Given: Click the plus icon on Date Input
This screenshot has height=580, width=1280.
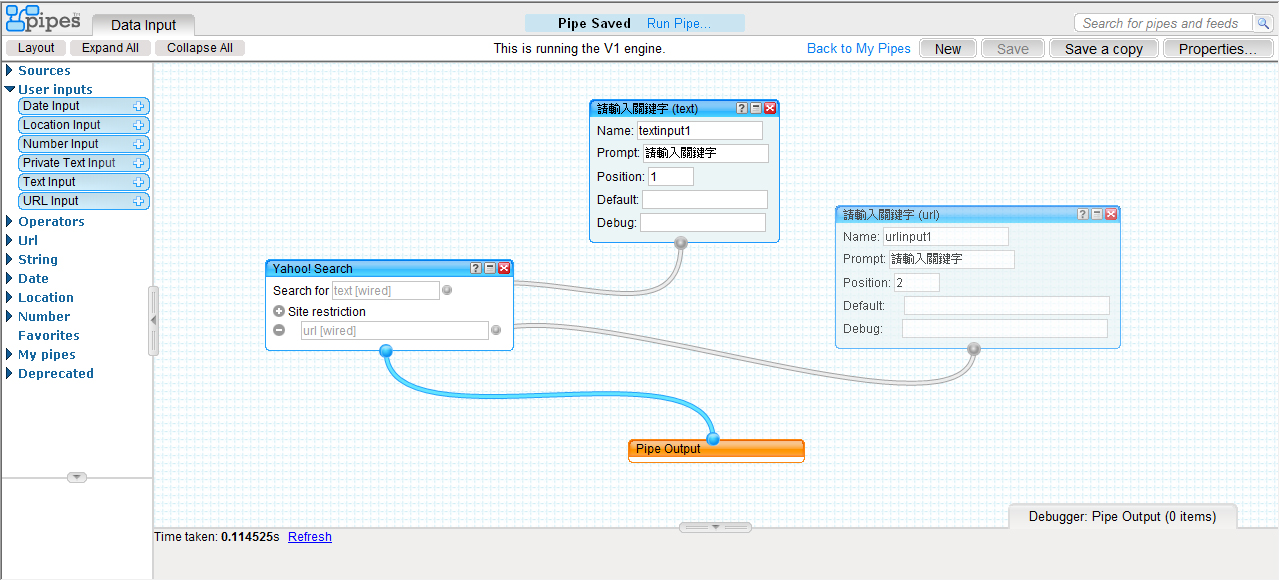Looking at the screenshot, I should 139,106.
